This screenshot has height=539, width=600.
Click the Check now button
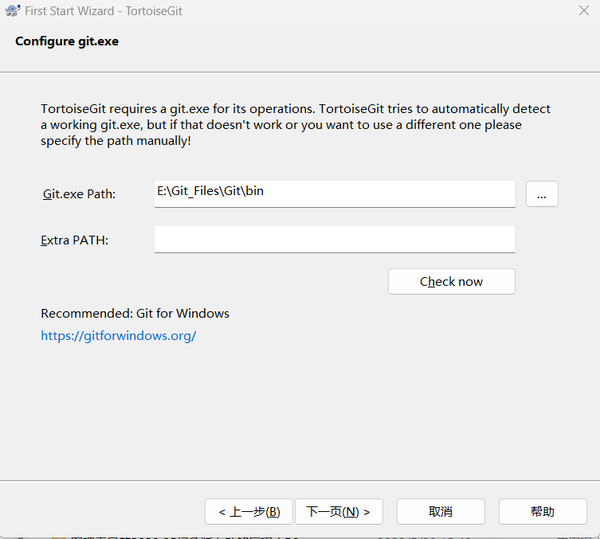click(x=452, y=282)
